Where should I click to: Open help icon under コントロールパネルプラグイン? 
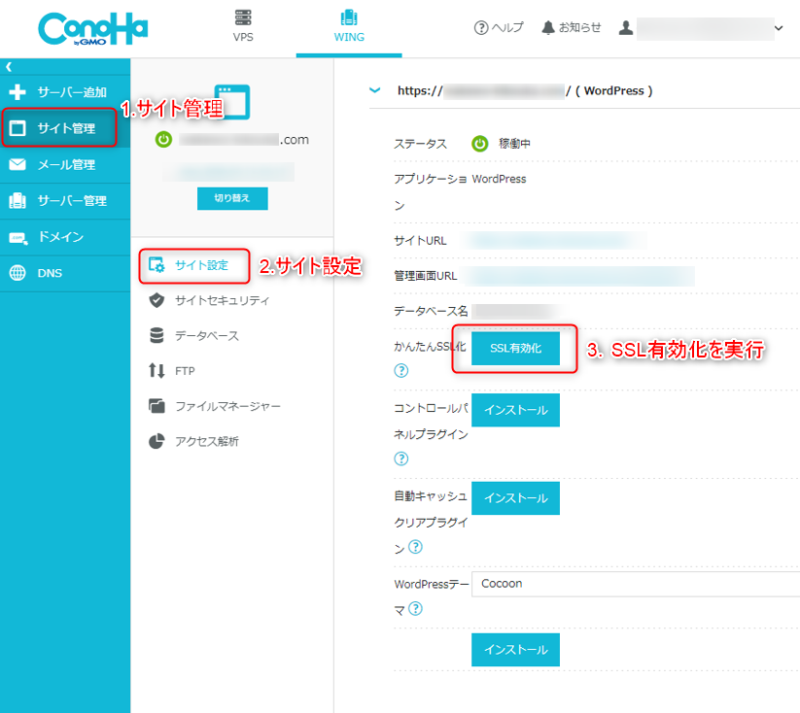pos(401,459)
